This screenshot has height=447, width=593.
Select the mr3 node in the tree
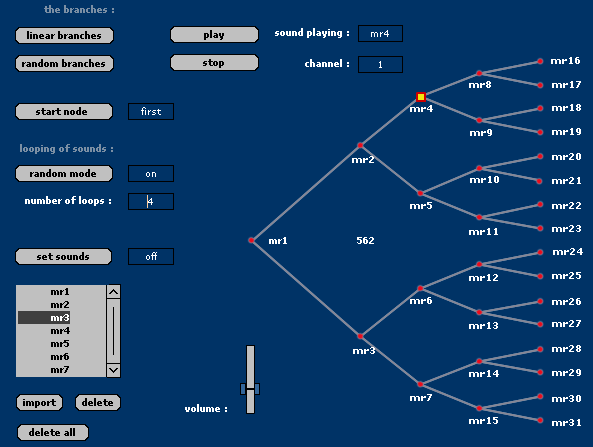pos(360,336)
